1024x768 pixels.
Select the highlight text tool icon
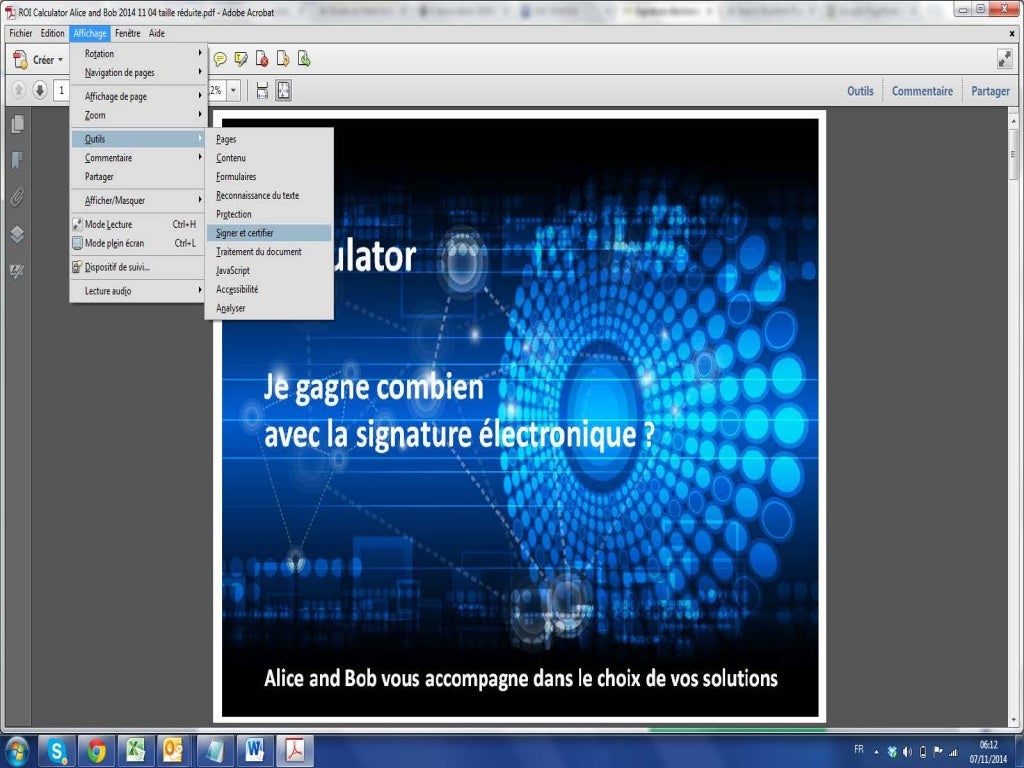[241, 59]
